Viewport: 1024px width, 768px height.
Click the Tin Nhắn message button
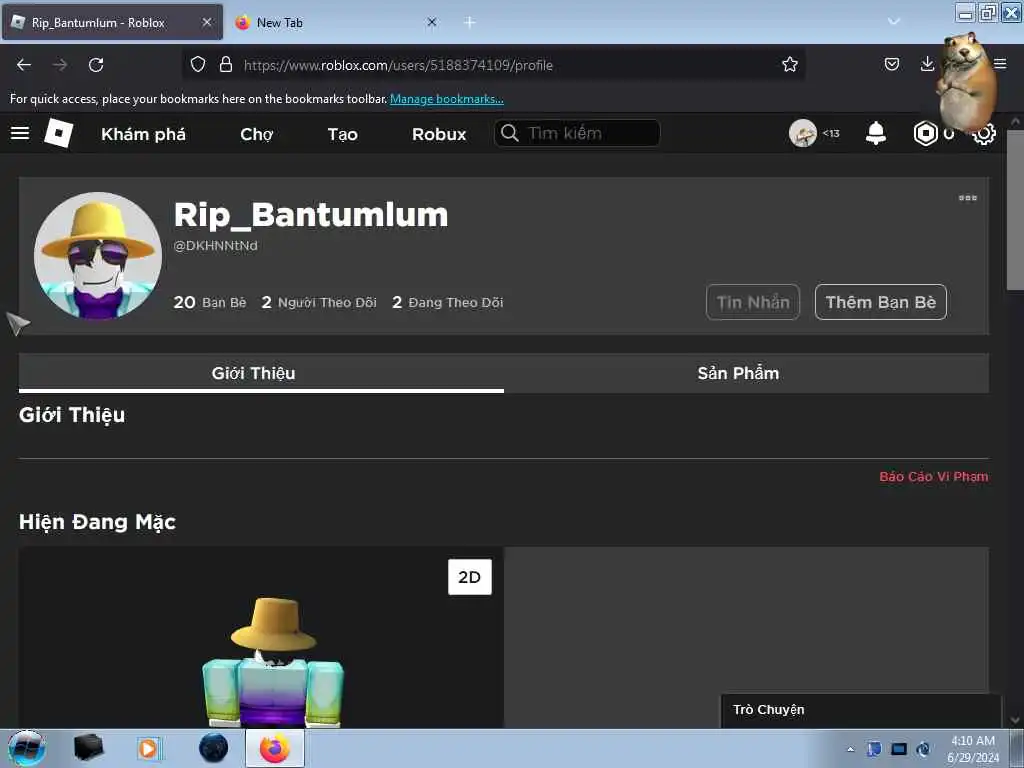(753, 302)
